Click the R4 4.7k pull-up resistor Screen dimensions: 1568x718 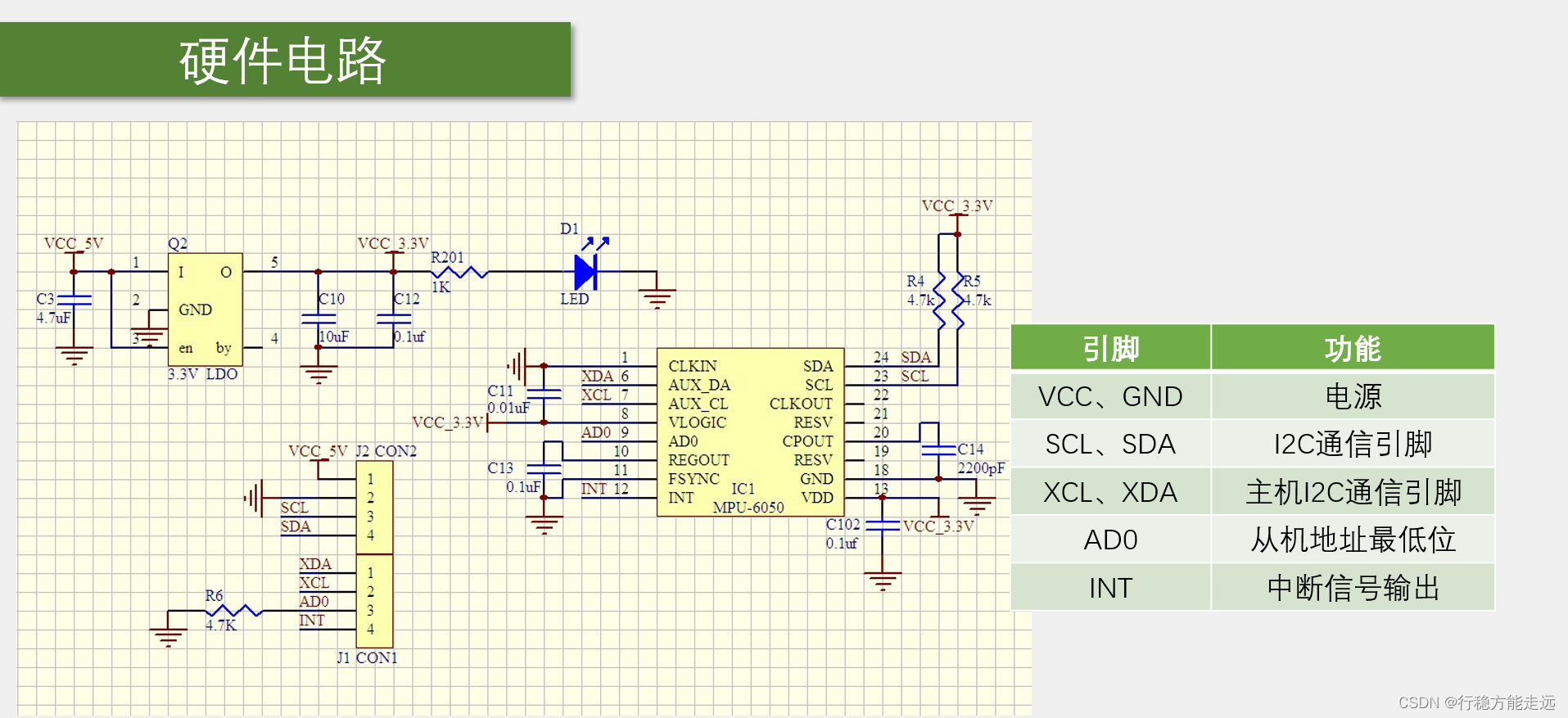point(938,300)
